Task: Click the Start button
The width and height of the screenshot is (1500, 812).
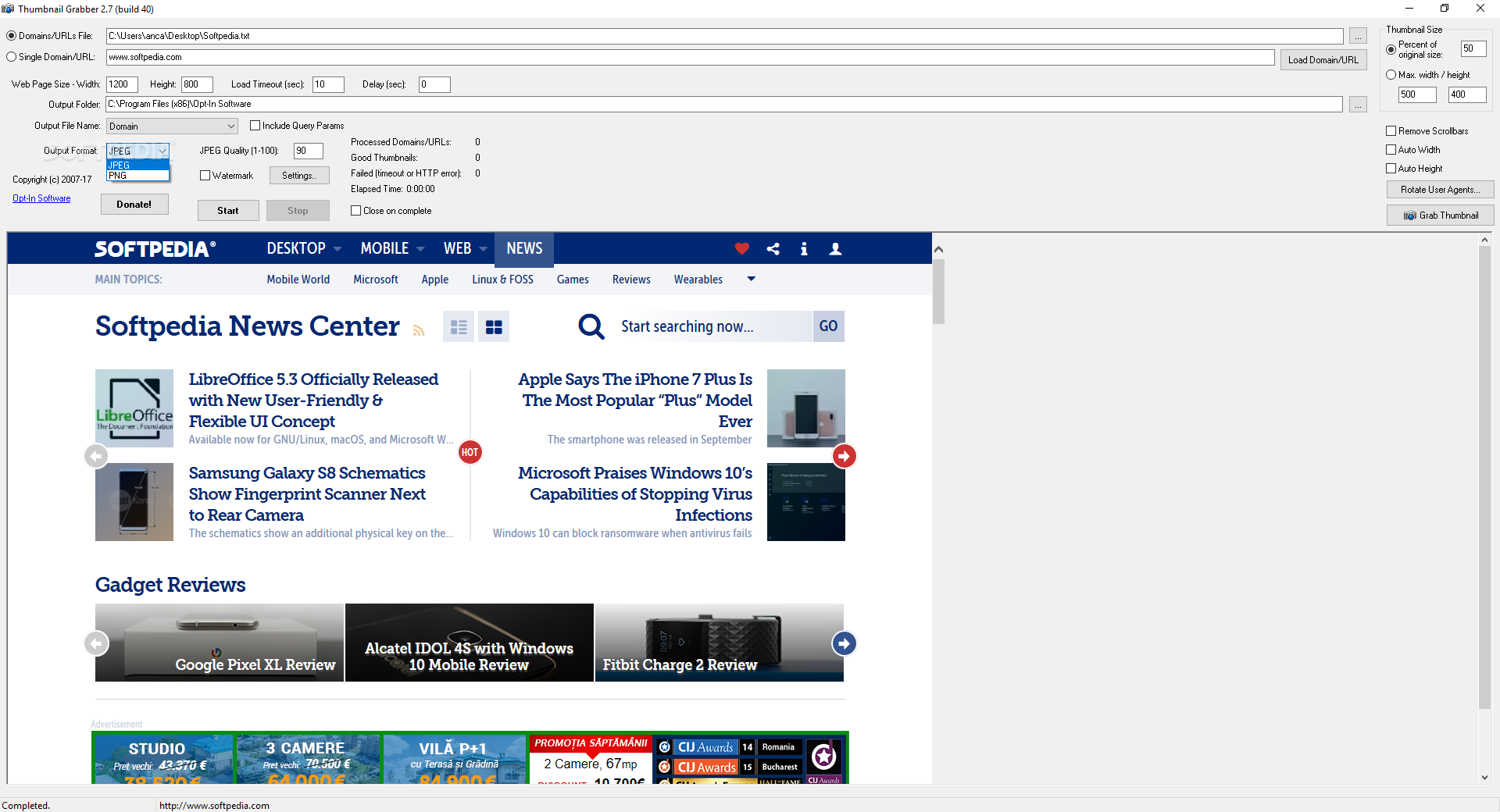Action: (228, 211)
